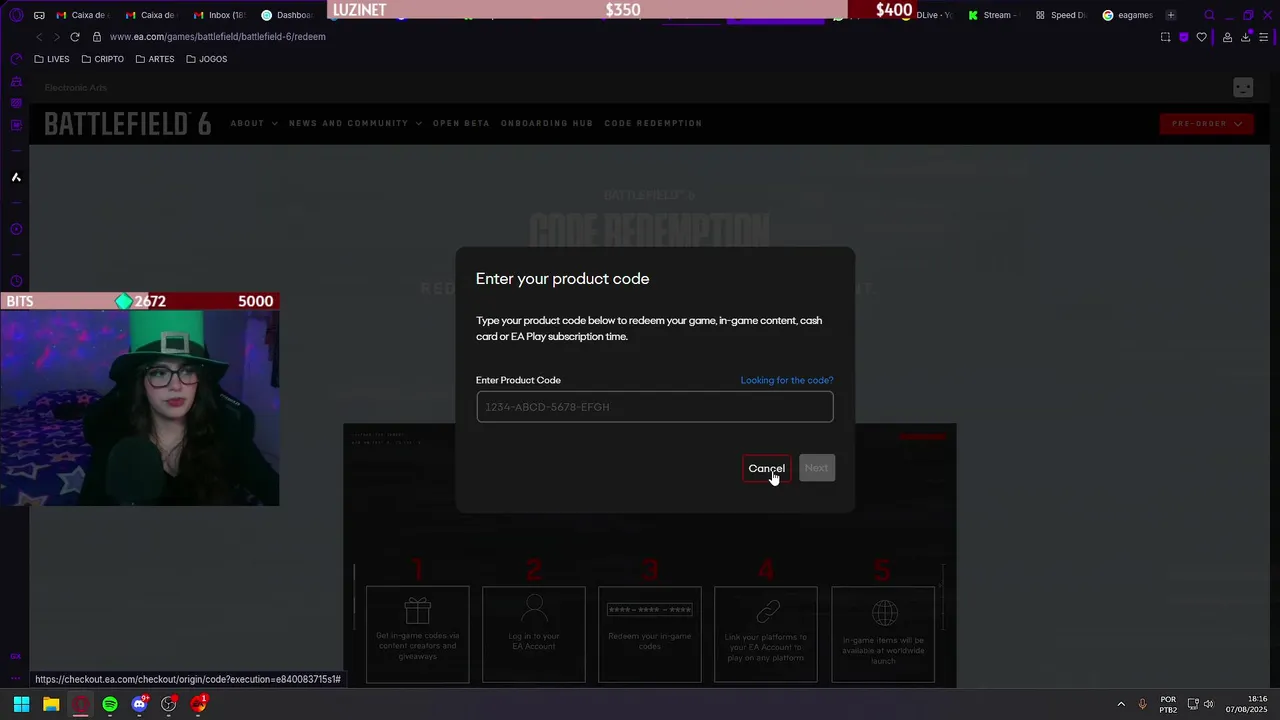Switch to the Speed Dial tab
Screen dimensions: 1280x720
[x=1061, y=15]
